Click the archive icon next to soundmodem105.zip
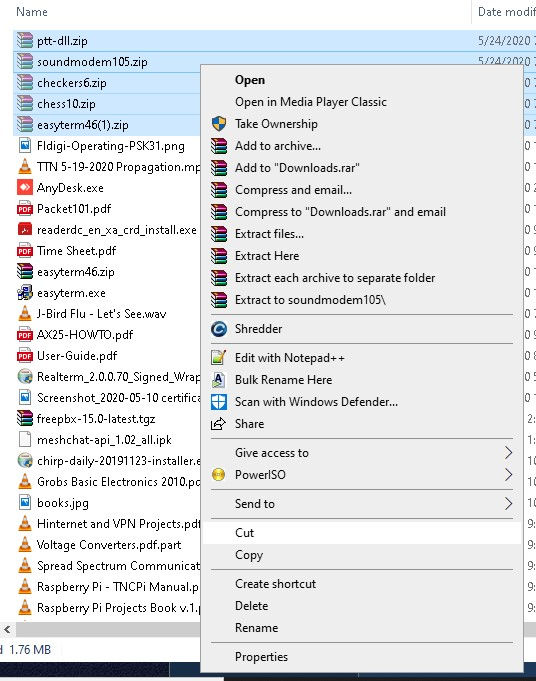The image size is (536, 681). [x=25, y=62]
